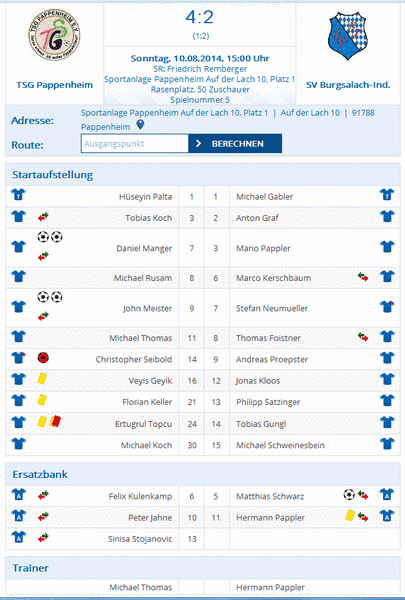Click the SV Burgsalach-Ind. shield crest

(x=348, y=36)
